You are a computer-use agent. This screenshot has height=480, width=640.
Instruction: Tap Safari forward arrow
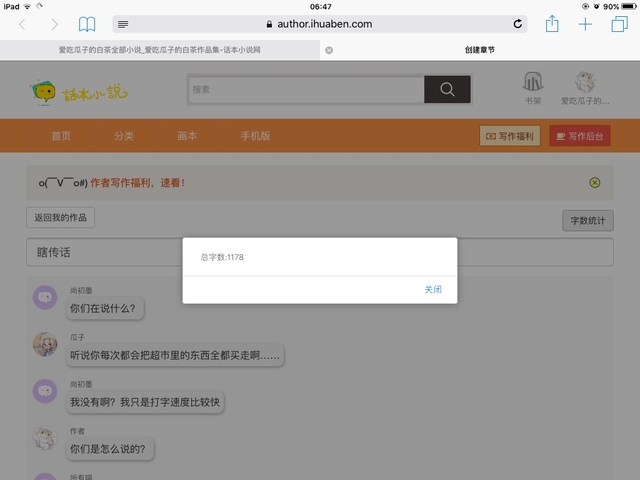[x=54, y=24]
